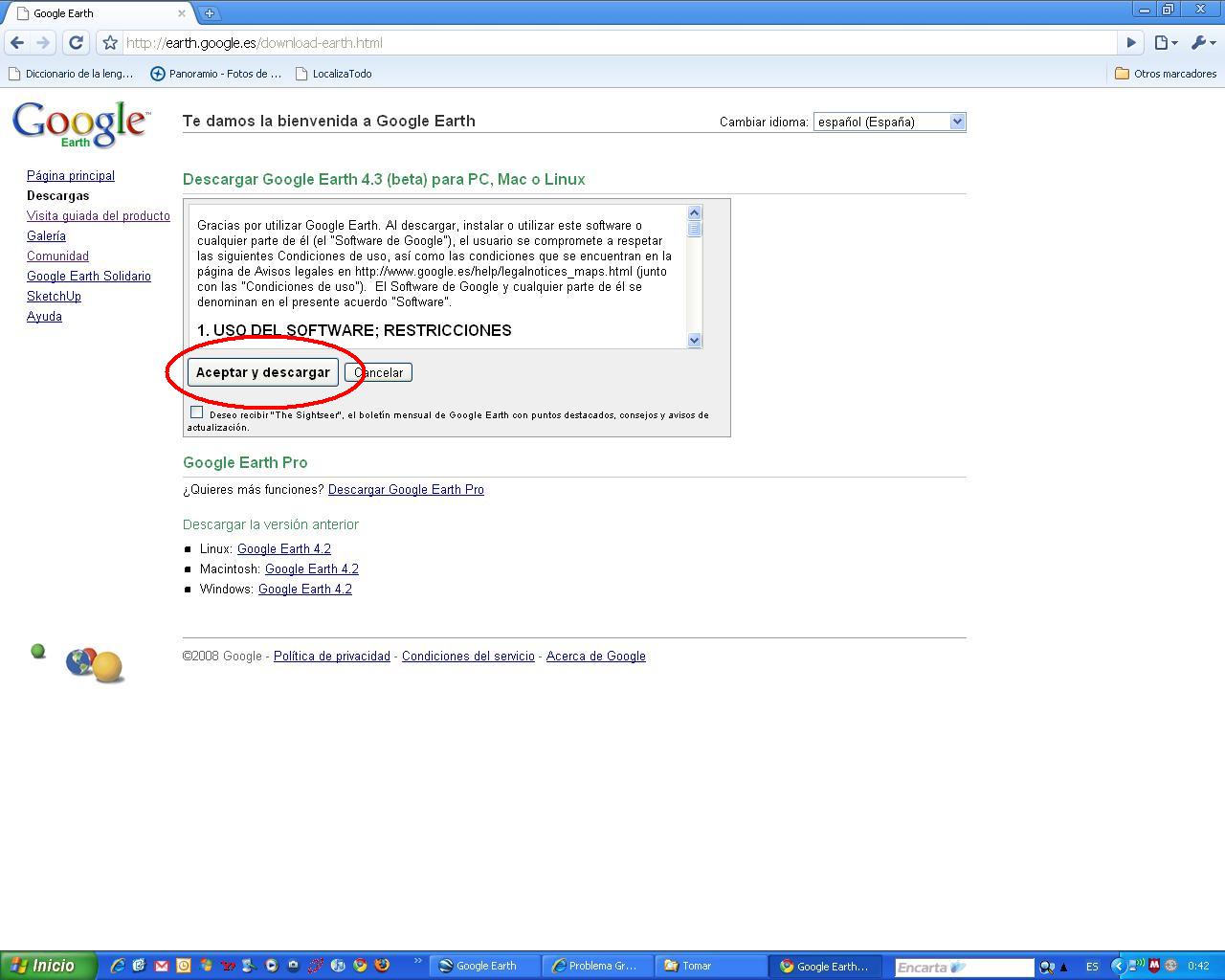Open Descargar Google Earth Pro link

click(406, 490)
